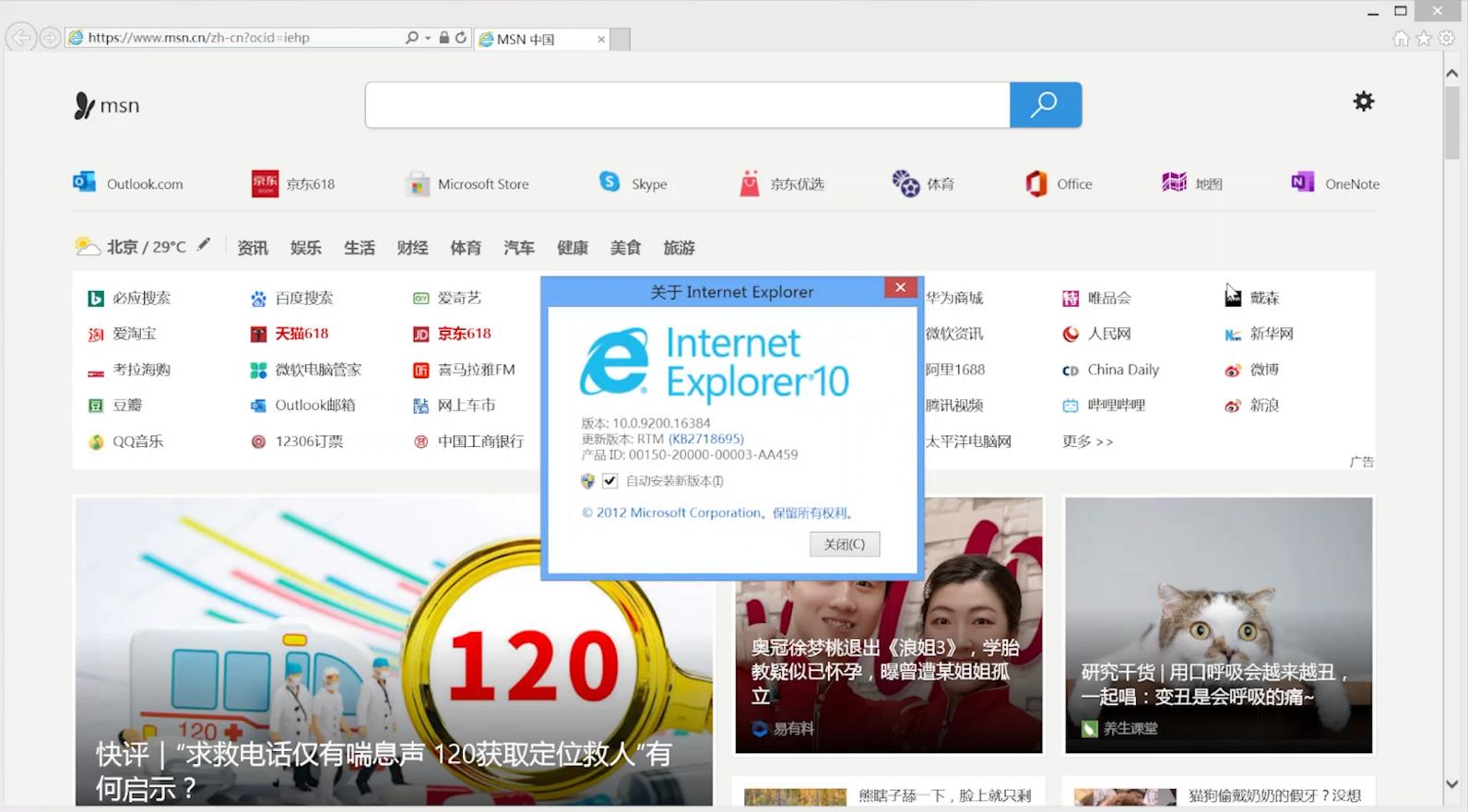Screen dimensions: 1468x812
Task: Close the About Internet Explorer dialog via X
Action: (901, 288)
